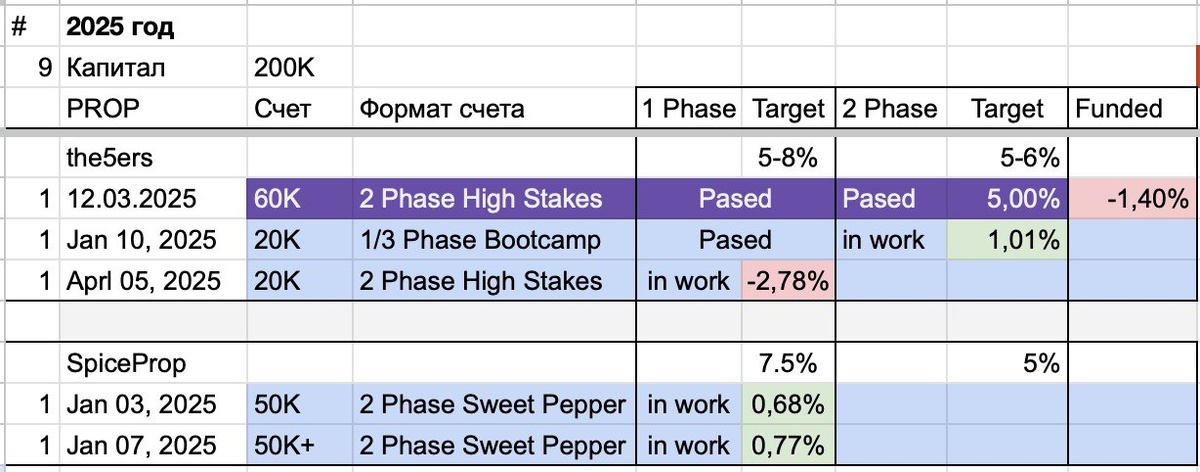Click the "5-8%" target cell
1200x472 pixels.
point(786,157)
